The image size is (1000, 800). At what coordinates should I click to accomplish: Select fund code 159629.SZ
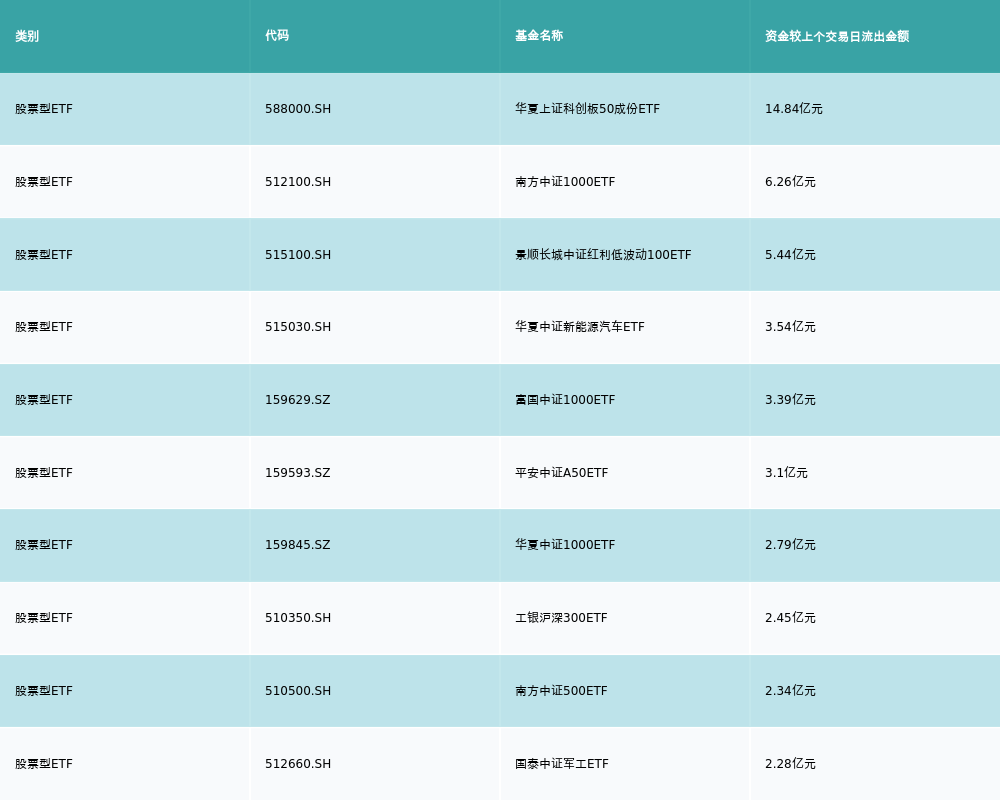[x=297, y=400]
